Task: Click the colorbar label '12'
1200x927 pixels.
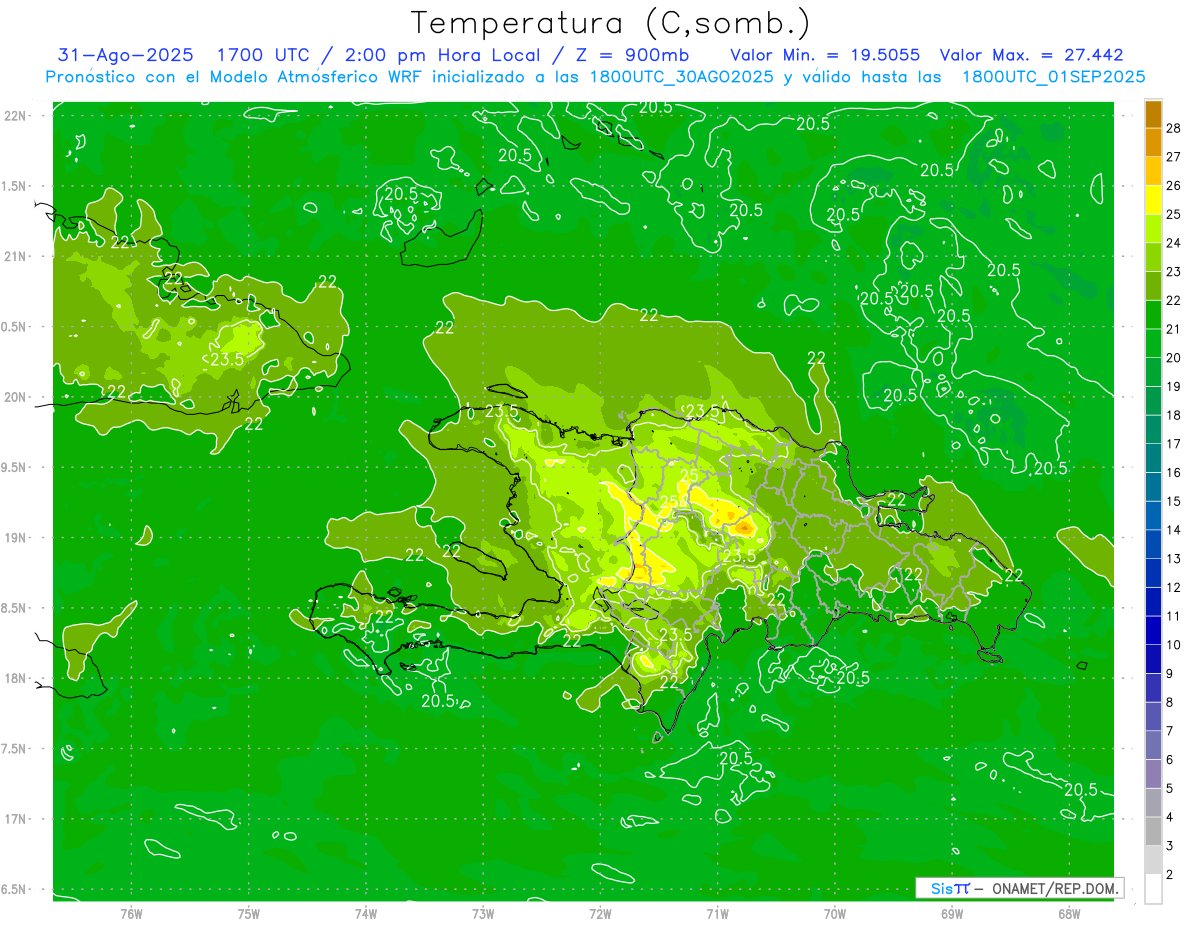Action: pos(1174,587)
